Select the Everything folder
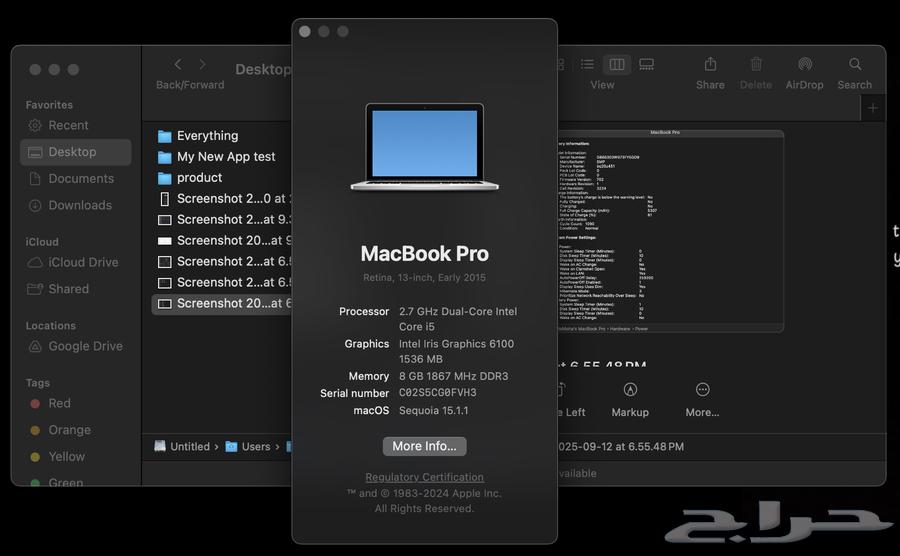The height and width of the screenshot is (556, 900). 207,136
